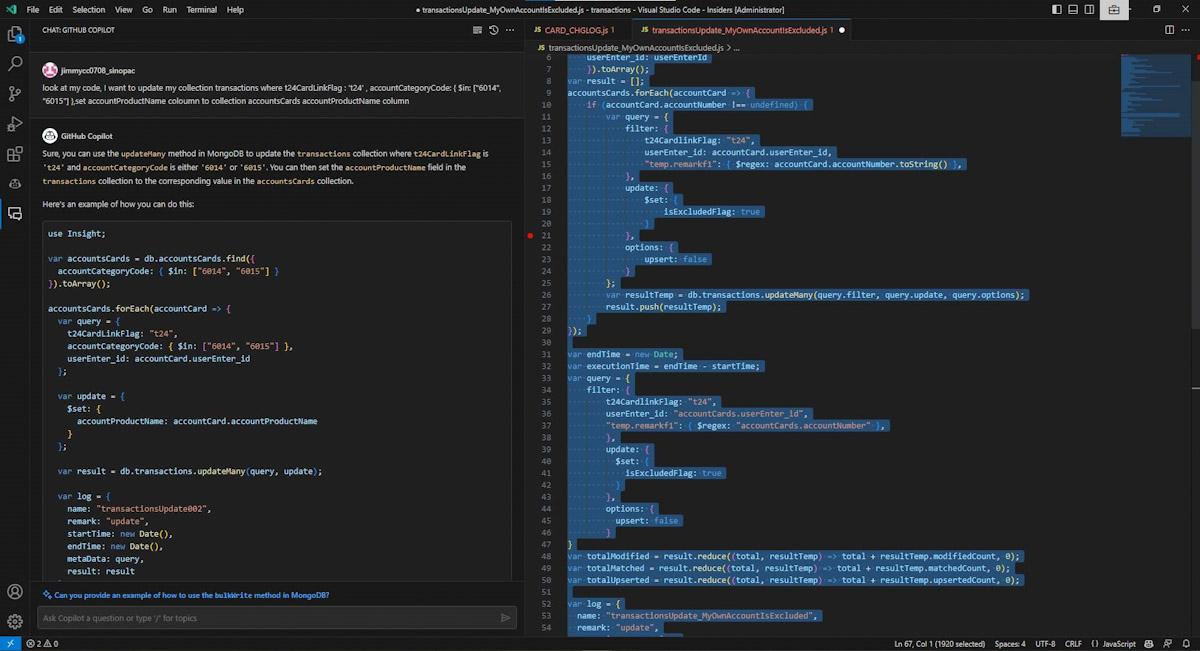Click the send arrow in Copilot chat input

(x=505, y=618)
